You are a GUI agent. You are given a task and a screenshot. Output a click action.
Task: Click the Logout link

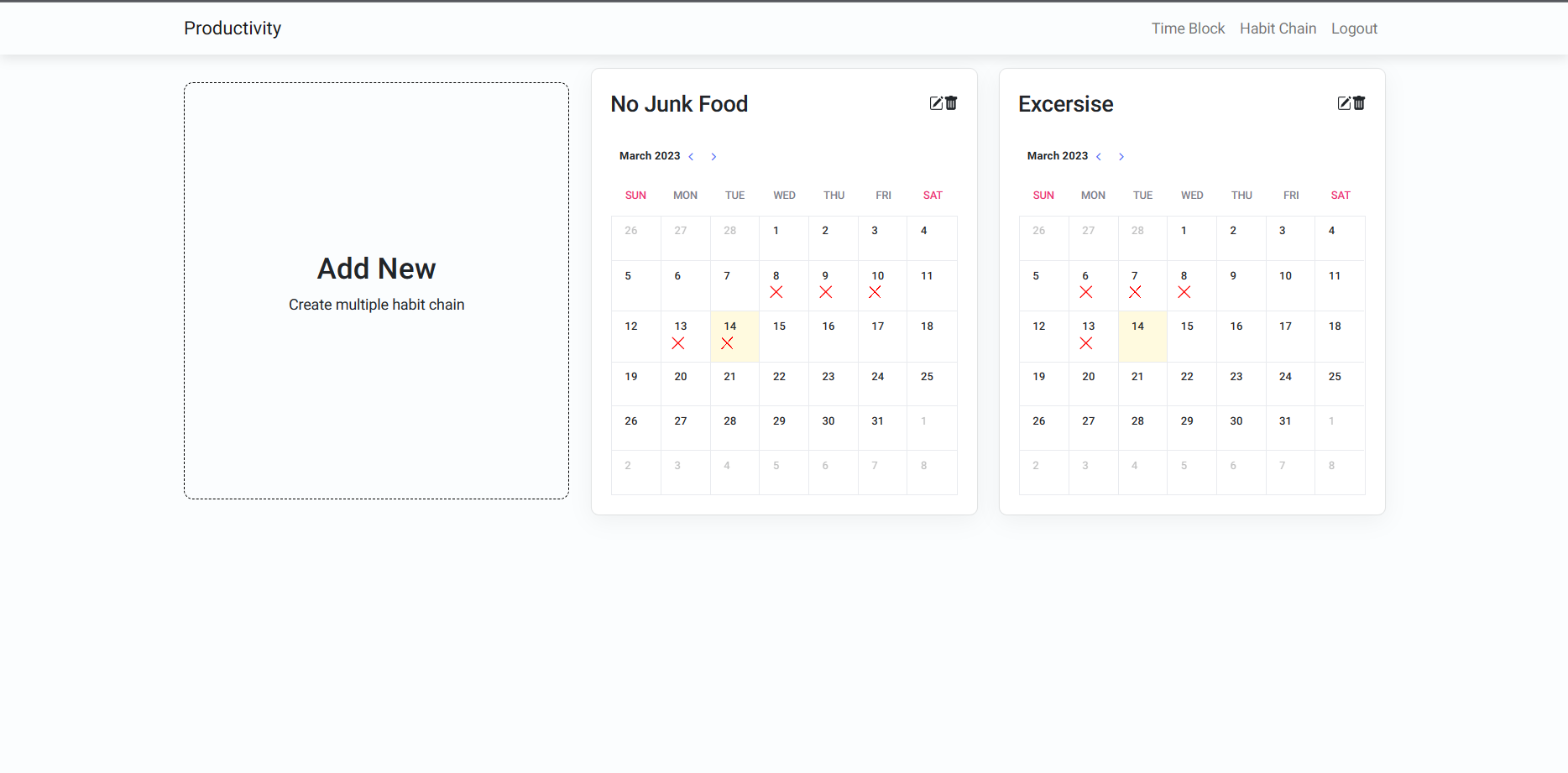1354,28
